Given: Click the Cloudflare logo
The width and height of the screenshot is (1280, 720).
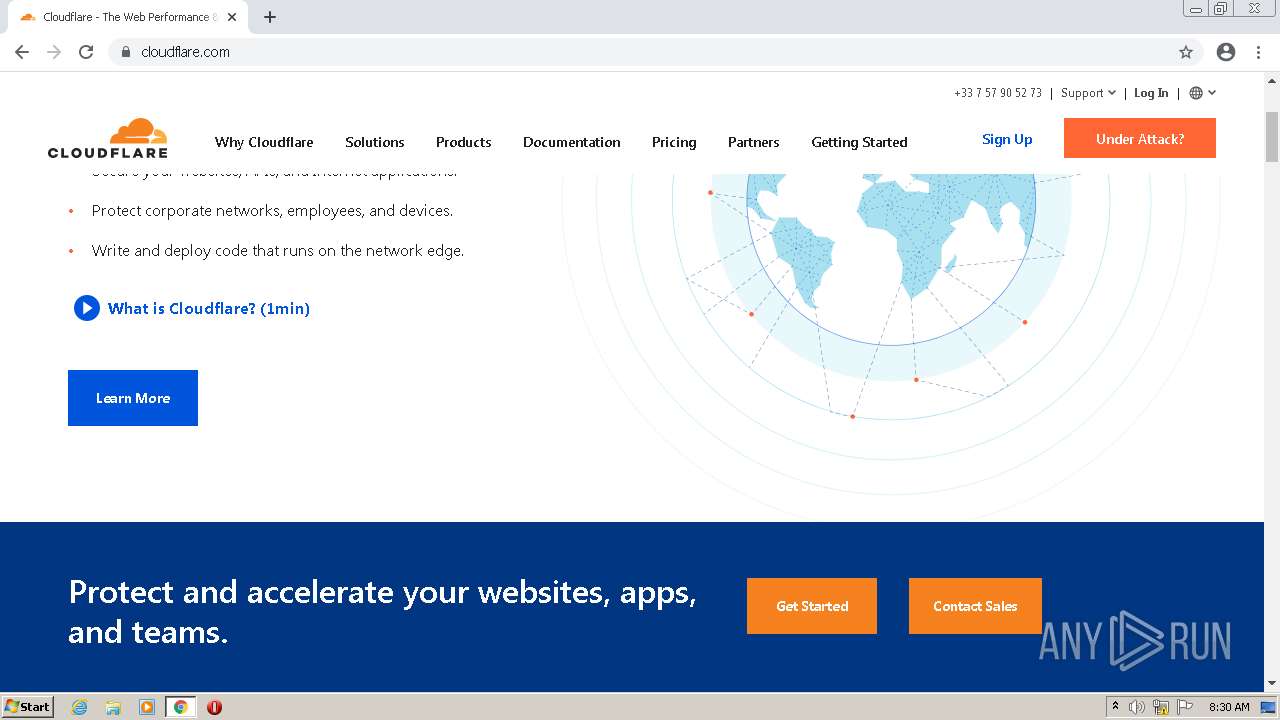Looking at the screenshot, I should pos(108,138).
